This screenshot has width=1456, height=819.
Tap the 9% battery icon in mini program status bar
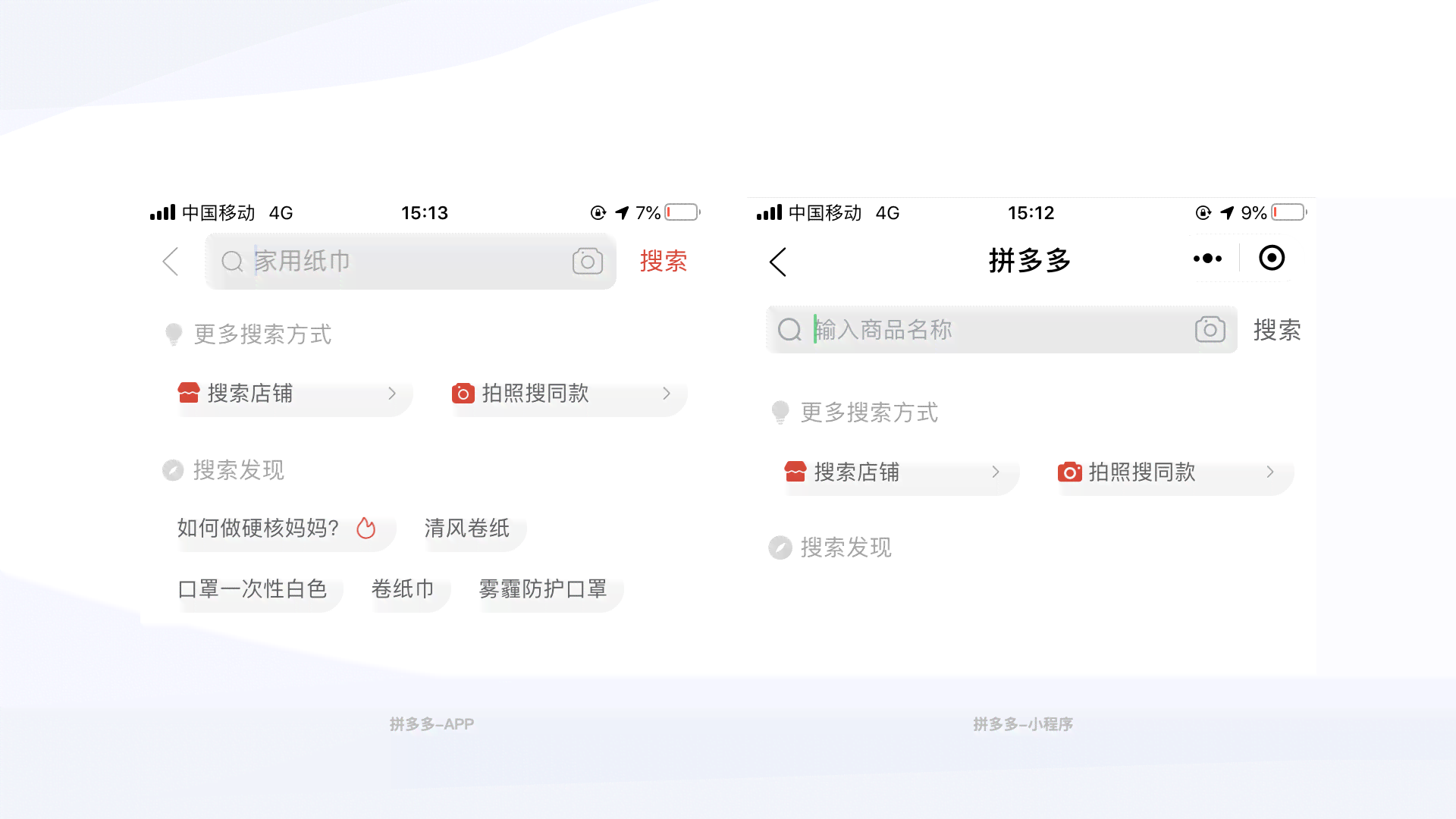click(1289, 212)
